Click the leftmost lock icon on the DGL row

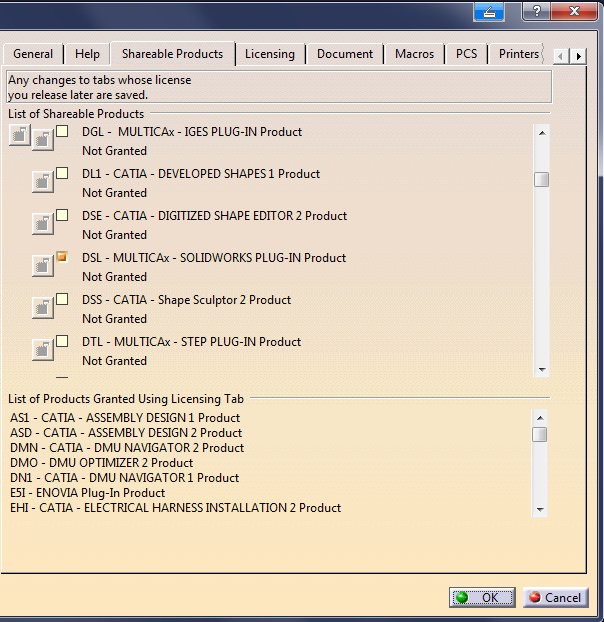click(x=20, y=135)
